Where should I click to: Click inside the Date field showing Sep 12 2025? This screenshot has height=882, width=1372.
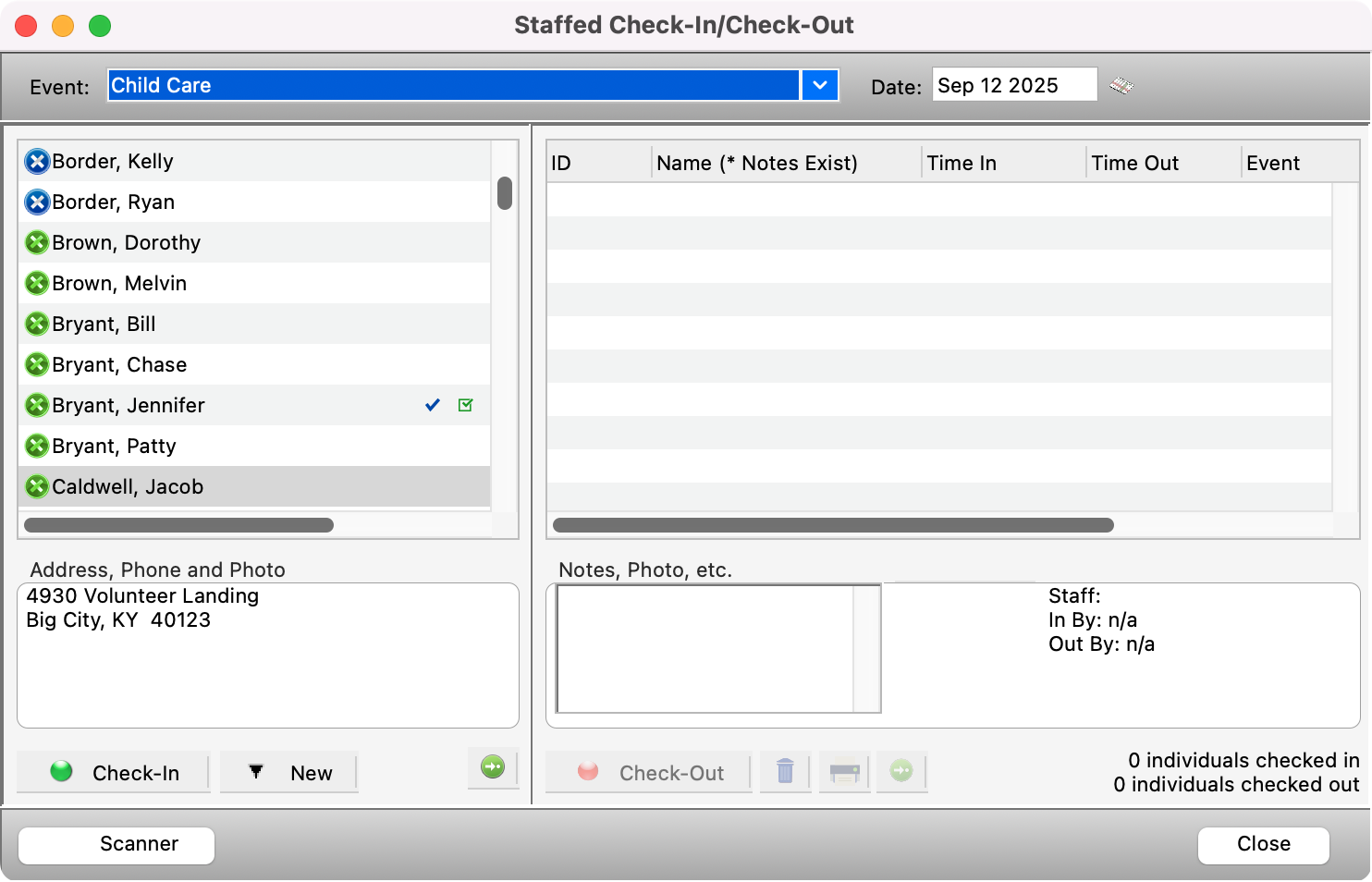coord(1014,85)
